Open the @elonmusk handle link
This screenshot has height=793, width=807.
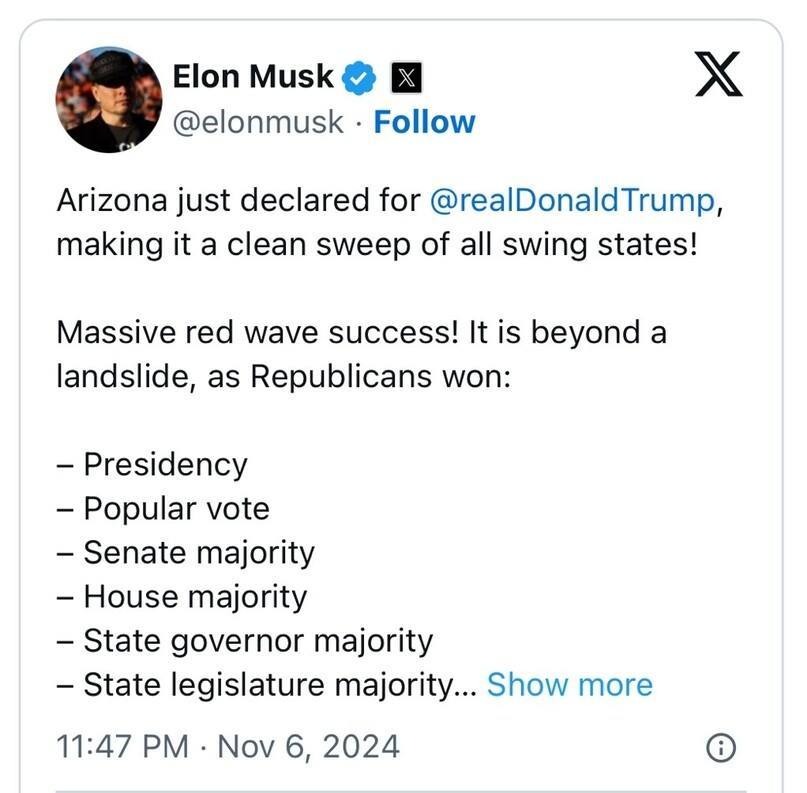[258, 122]
